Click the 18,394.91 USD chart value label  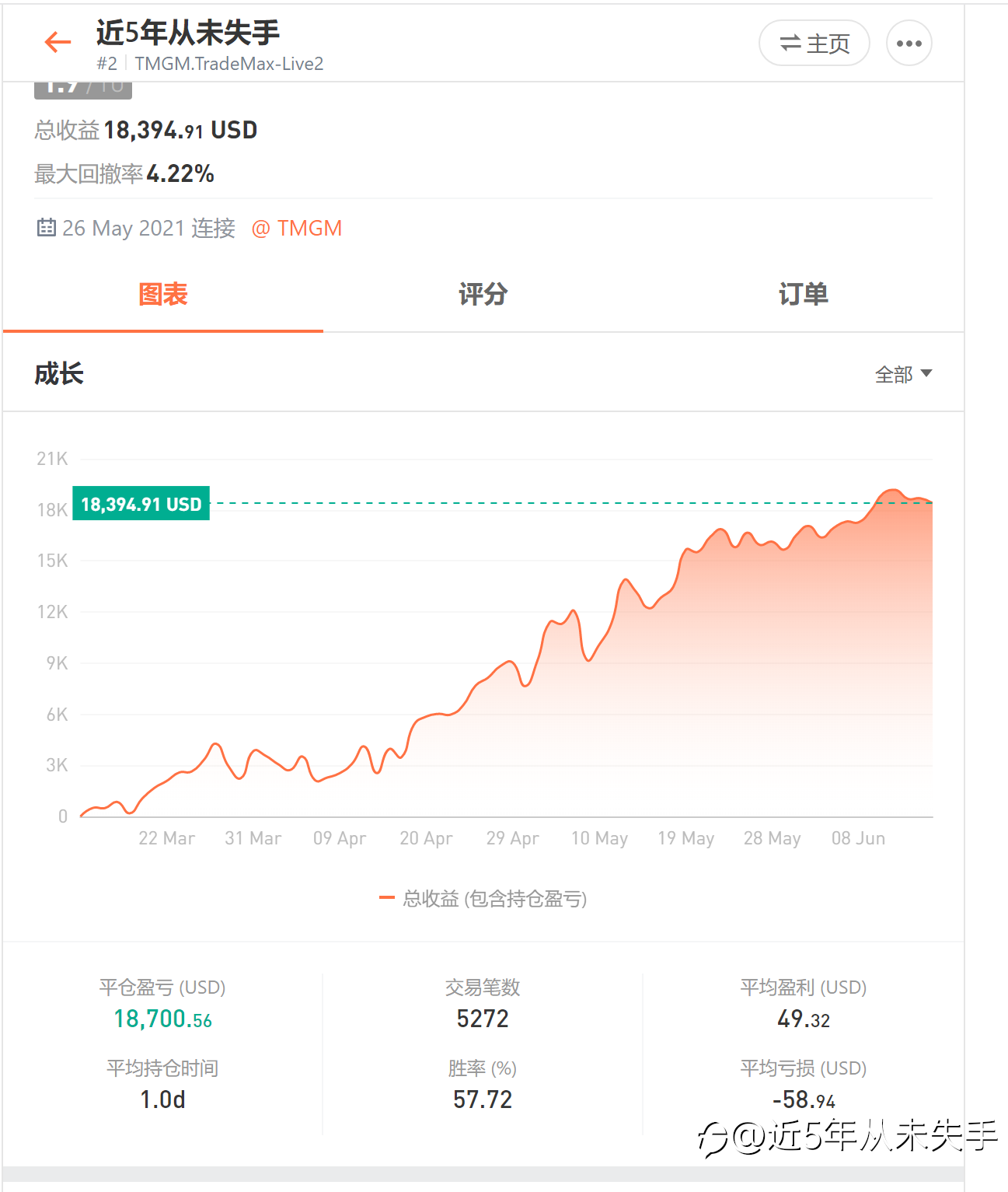click(x=141, y=504)
